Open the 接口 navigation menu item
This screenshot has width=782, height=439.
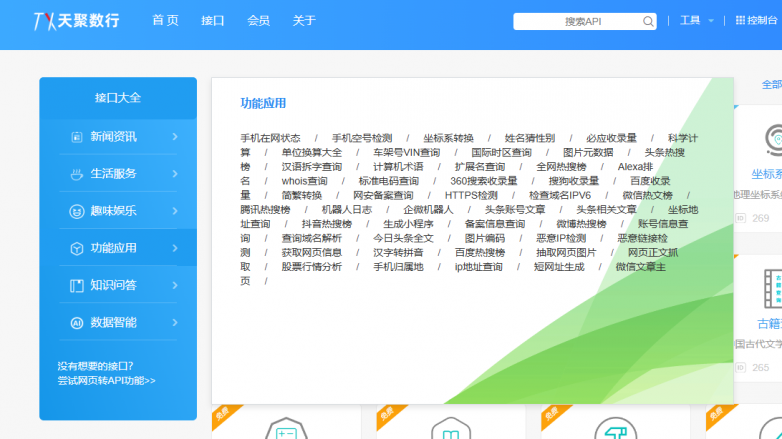tap(212, 20)
